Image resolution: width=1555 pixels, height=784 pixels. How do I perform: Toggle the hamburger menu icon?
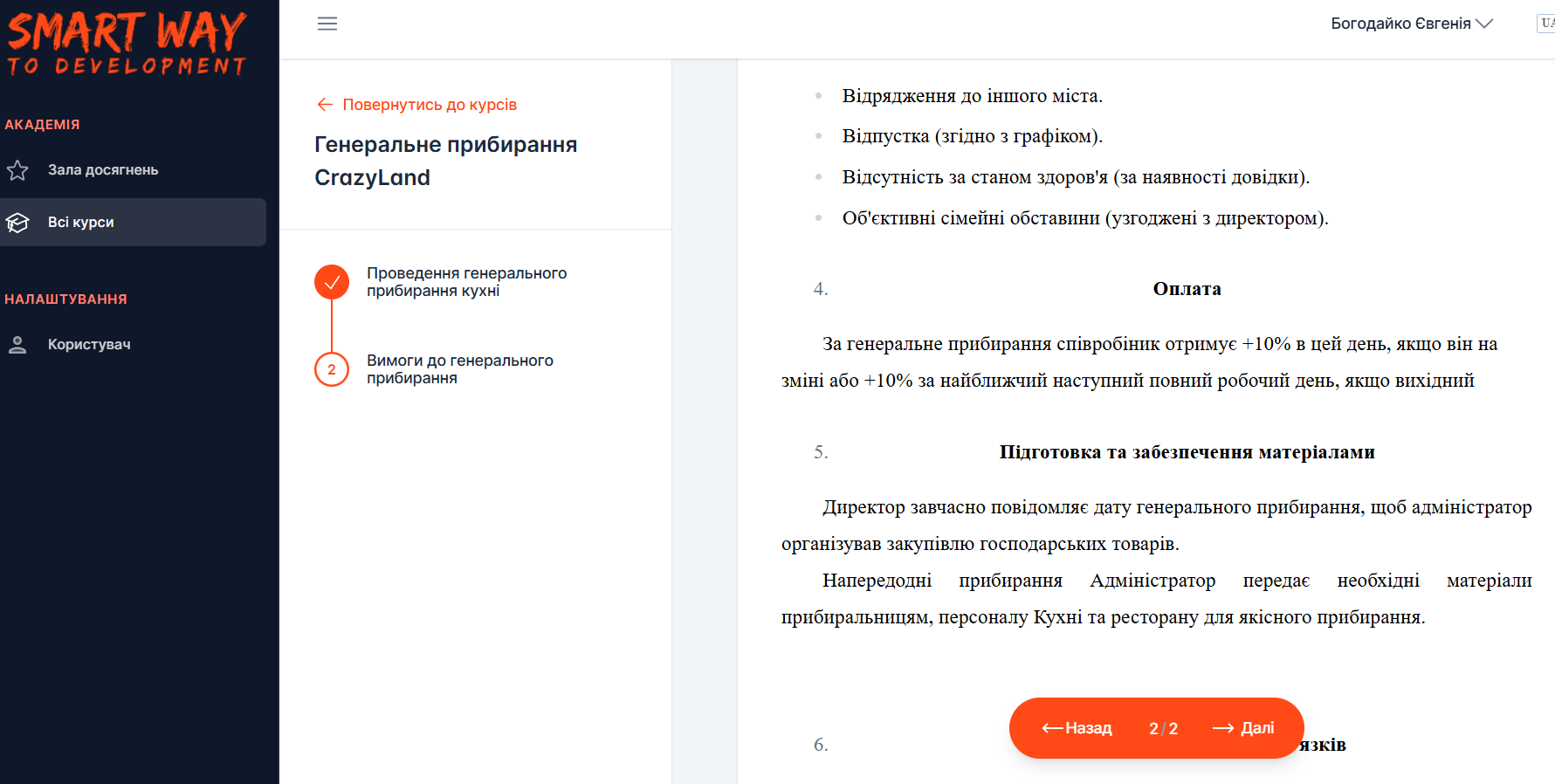coord(327,24)
